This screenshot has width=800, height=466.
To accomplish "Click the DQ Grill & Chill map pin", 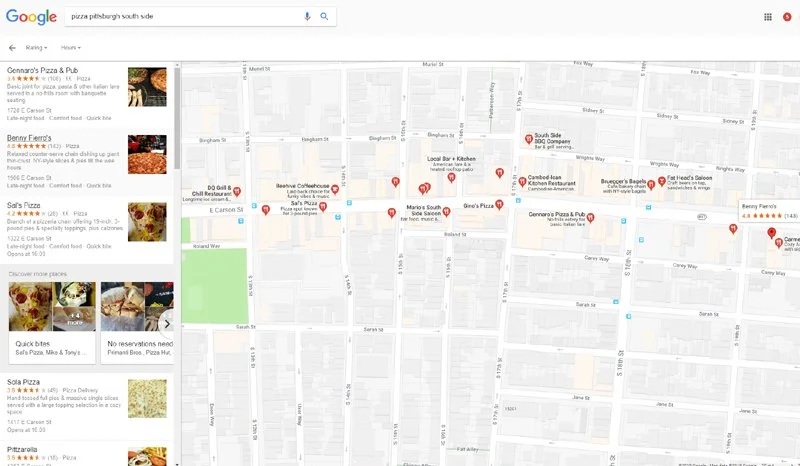I will click(237, 192).
